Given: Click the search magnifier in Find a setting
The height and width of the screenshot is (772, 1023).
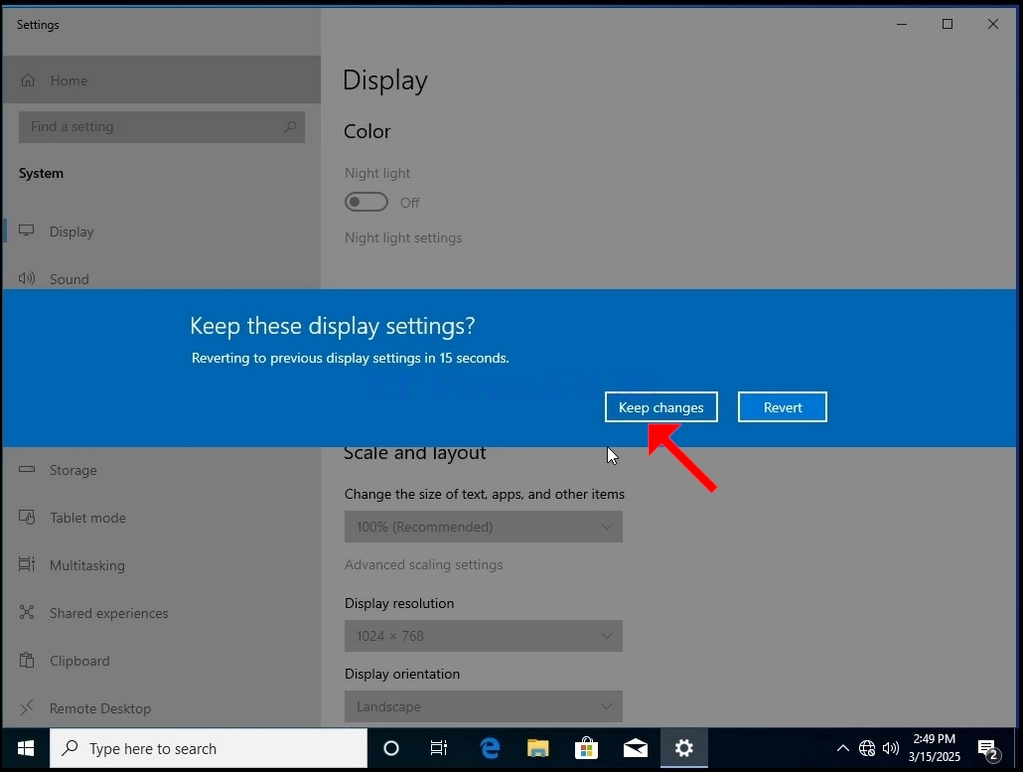Looking at the screenshot, I should point(290,127).
